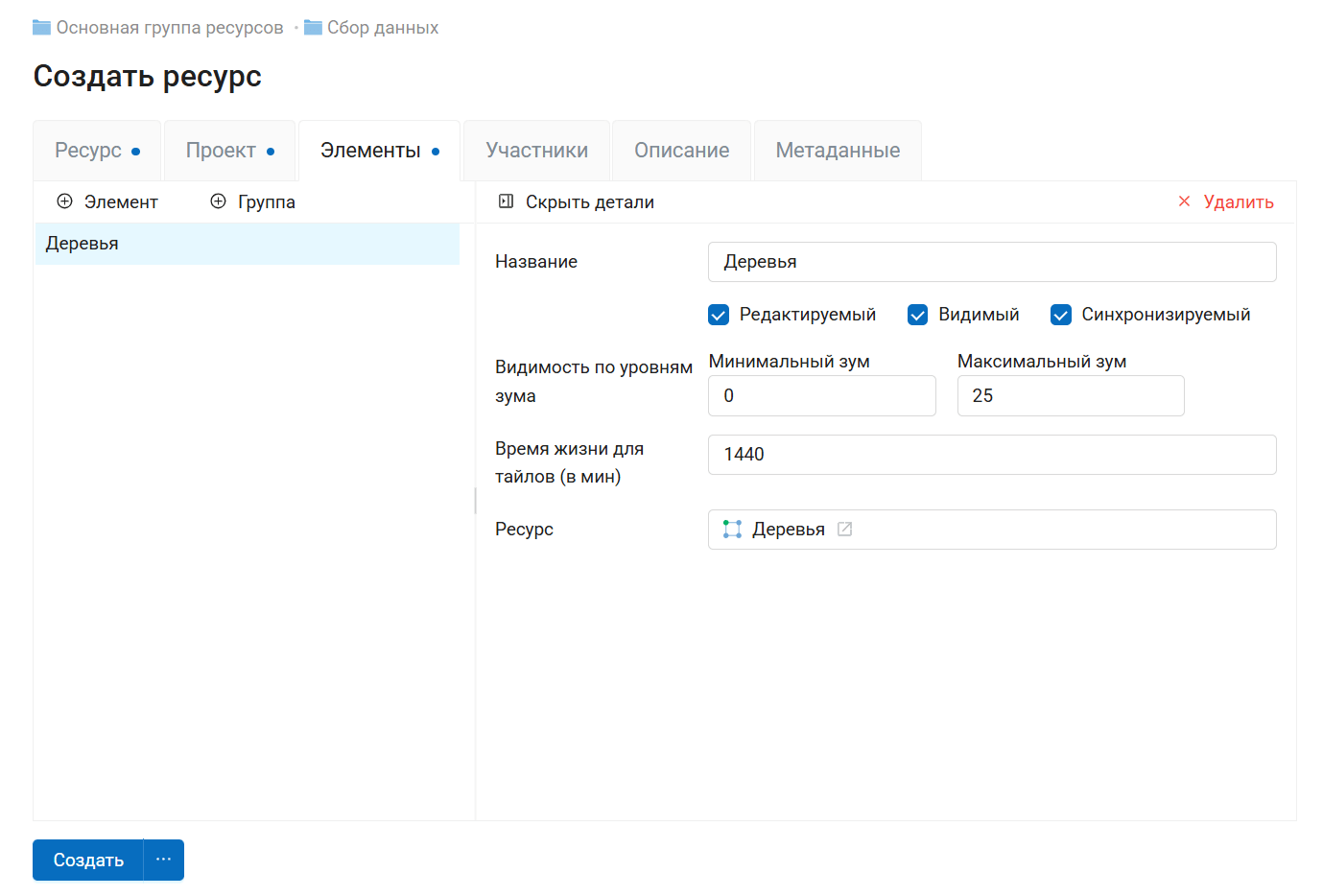The height and width of the screenshot is (896, 1323).
Task: Click the Создать button
Action: point(87,860)
